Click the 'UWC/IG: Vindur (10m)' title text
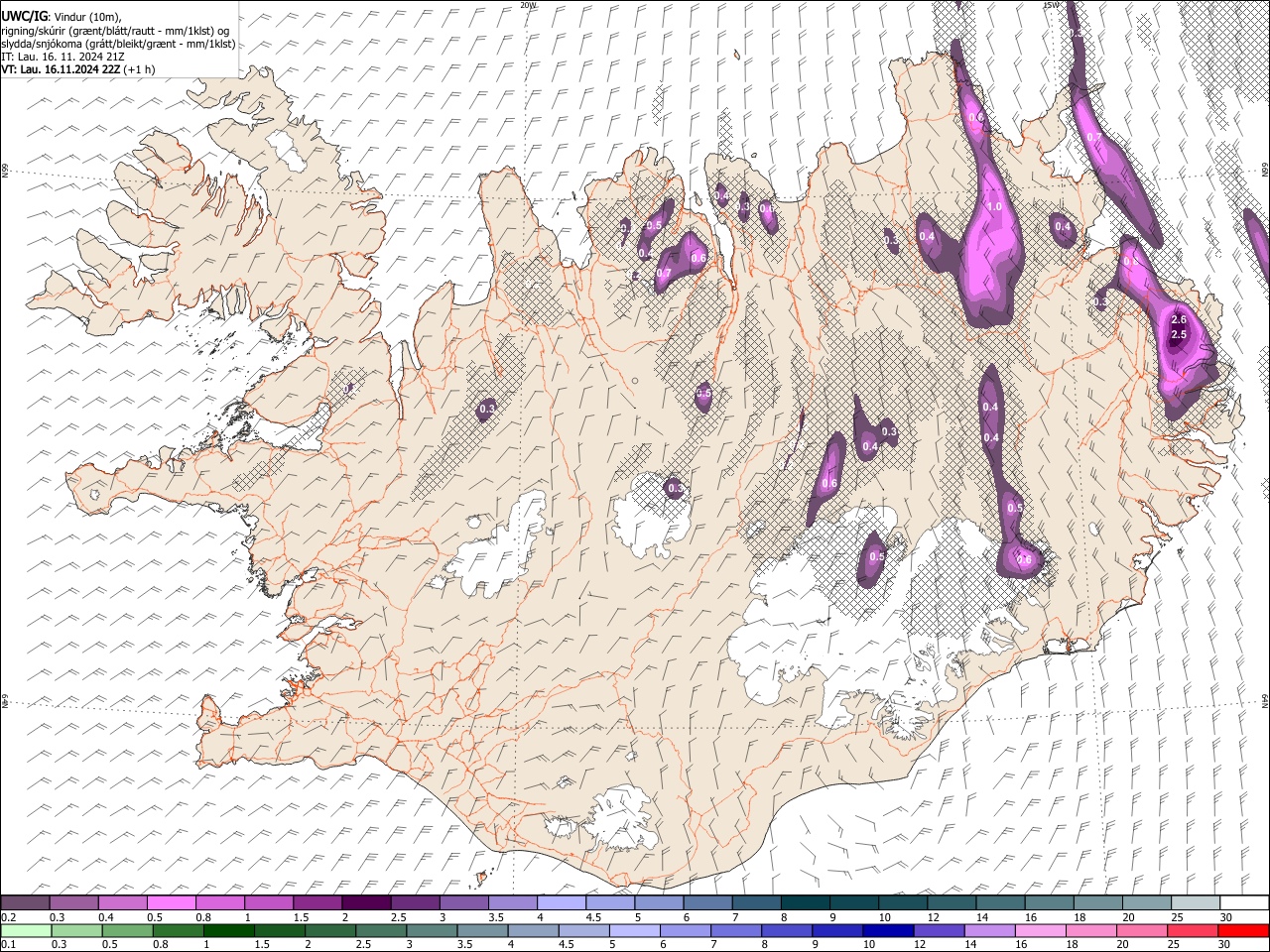This screenshot has width=1270, height=952. (62, 17)
